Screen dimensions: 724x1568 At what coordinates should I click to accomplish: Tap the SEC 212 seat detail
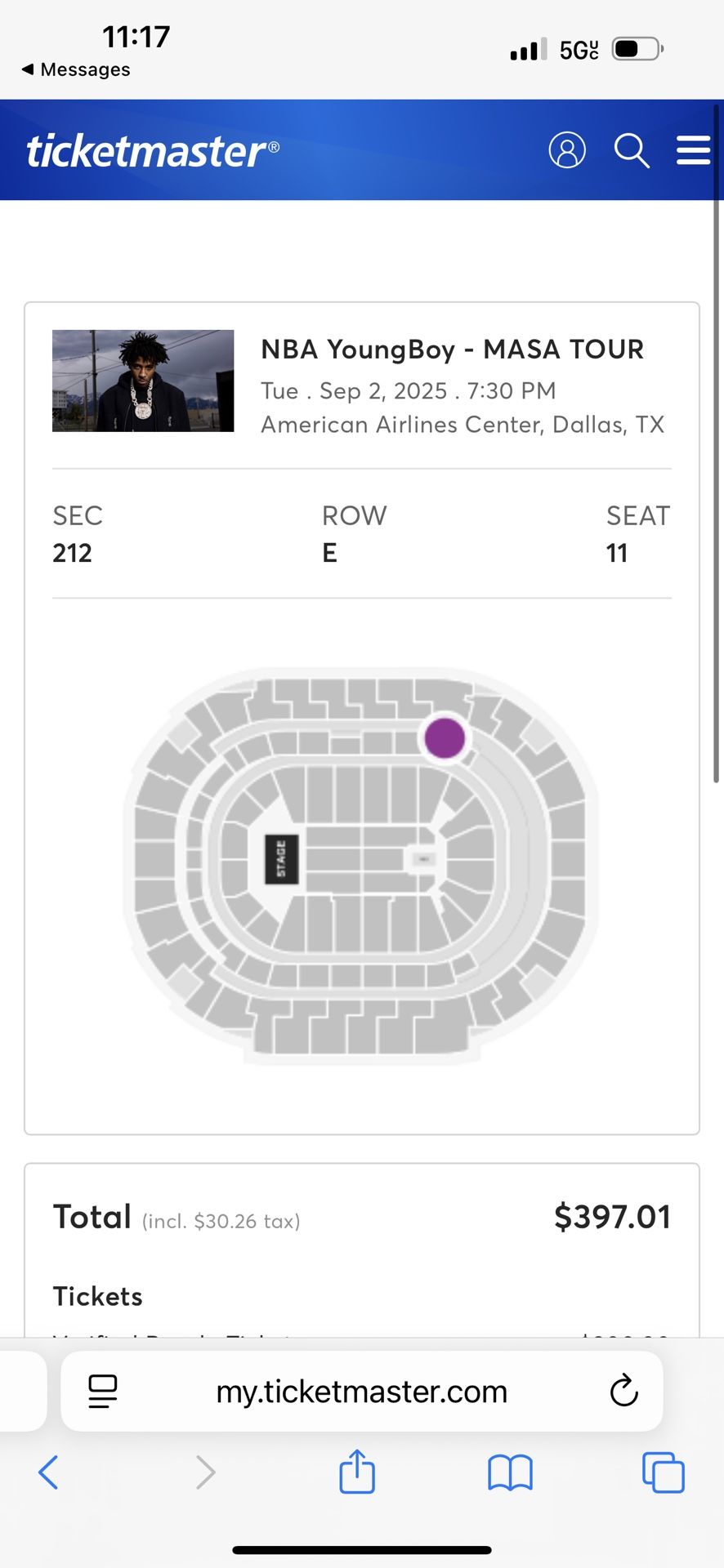77,533
